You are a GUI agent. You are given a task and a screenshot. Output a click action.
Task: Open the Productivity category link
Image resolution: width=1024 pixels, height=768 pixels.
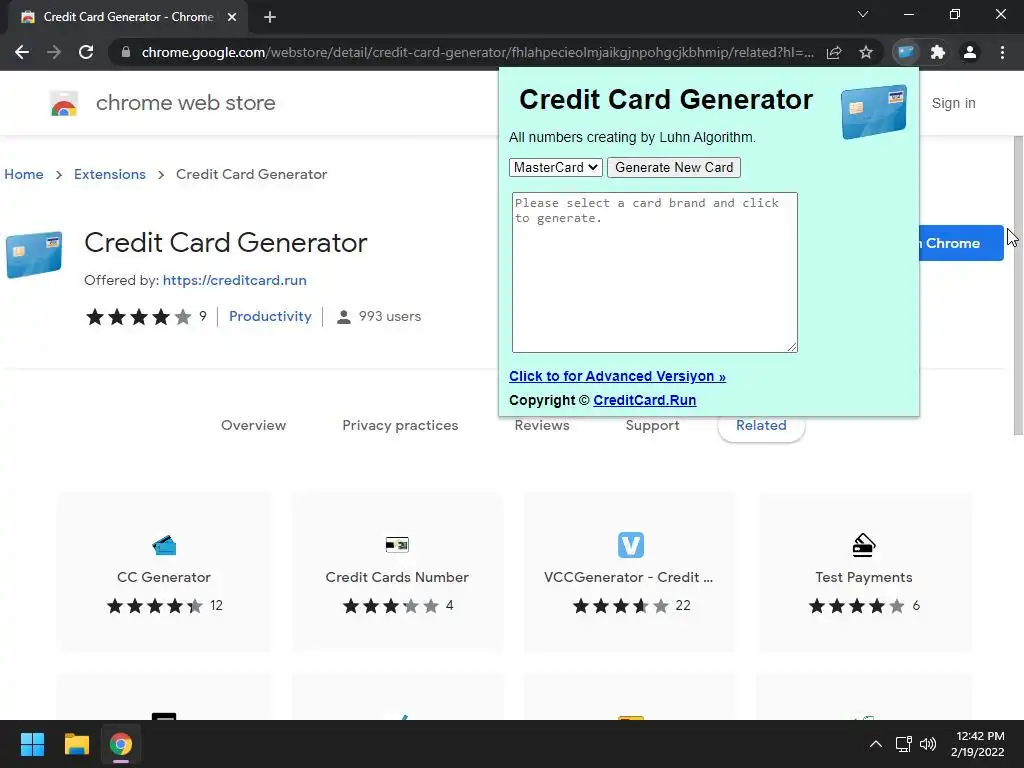click(270, 316)
